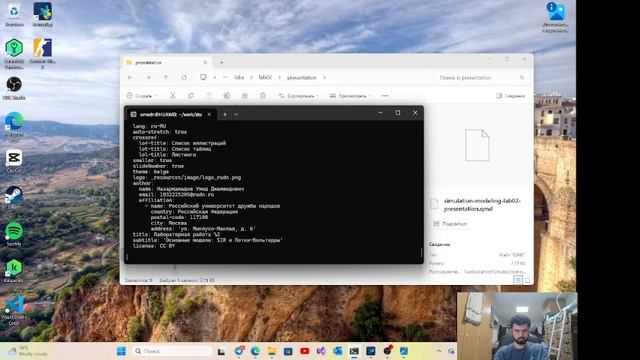Screen dimensions: 640x360
Task: Add a new File Explorer tab
Action: pyautogui.click(x=222, y=62)
